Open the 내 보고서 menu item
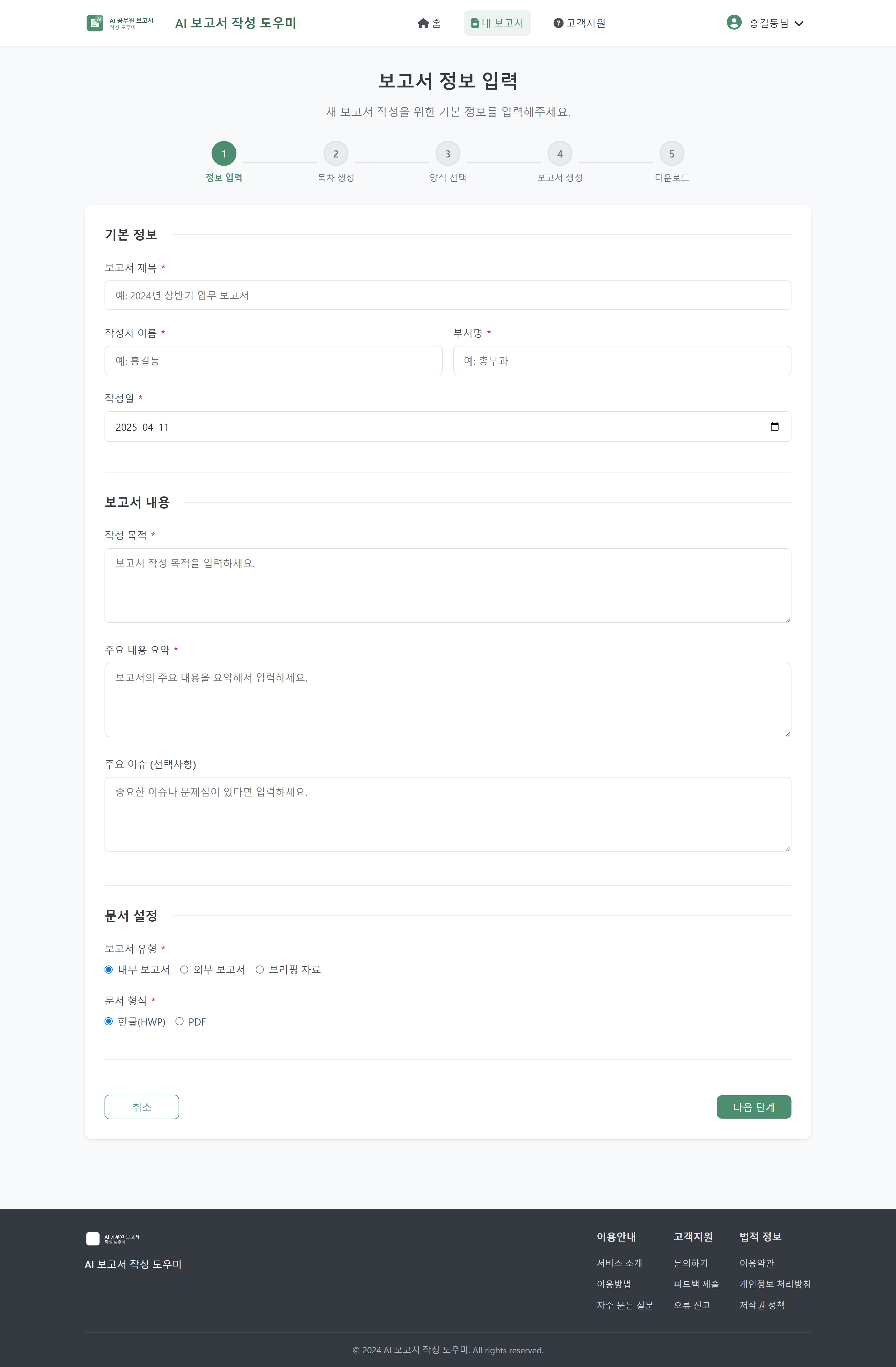Screen dimensions: 896x1367 tap(497, 23)
